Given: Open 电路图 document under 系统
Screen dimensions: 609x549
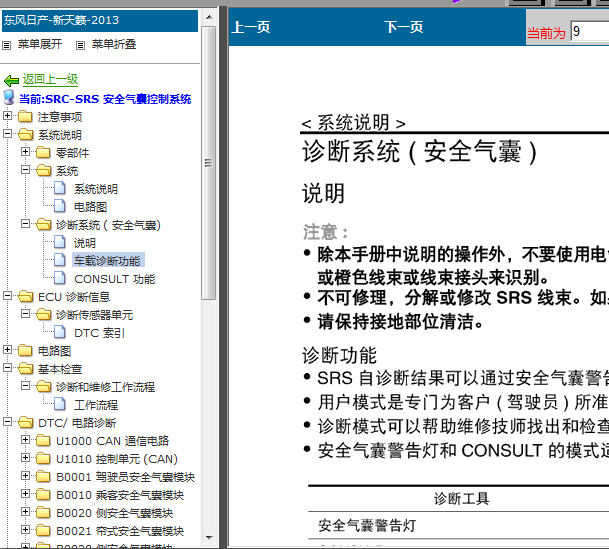Looking at the screenshot, I should point(90,207).
